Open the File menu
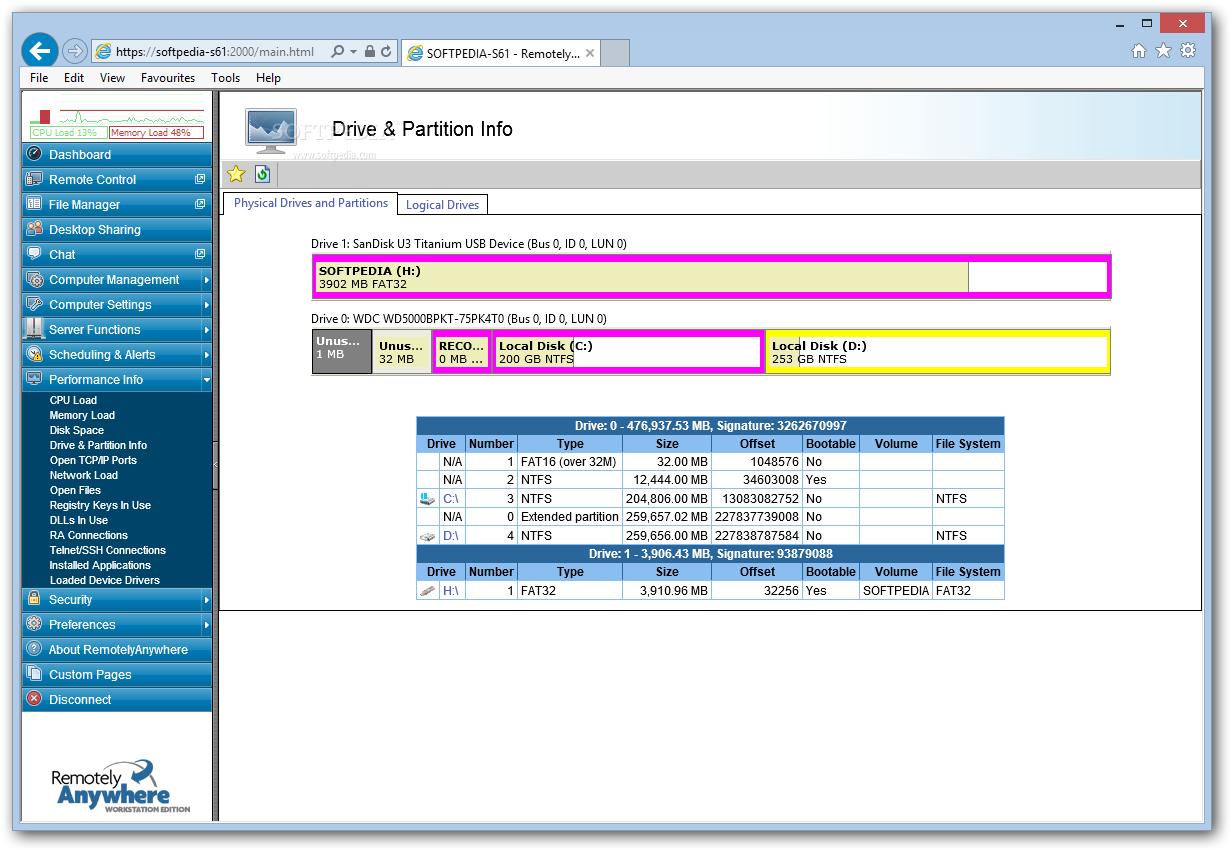This screenshot has width=1232, height=851. 39,78
